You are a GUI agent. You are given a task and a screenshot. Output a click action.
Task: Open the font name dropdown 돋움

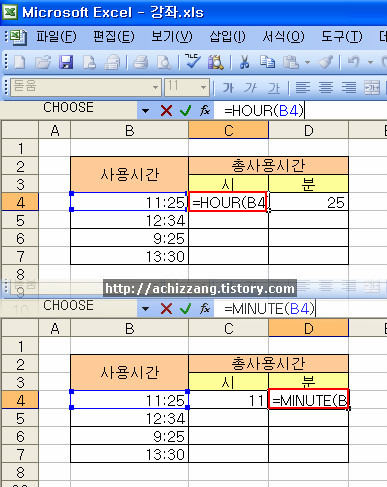tap(155, 88)
